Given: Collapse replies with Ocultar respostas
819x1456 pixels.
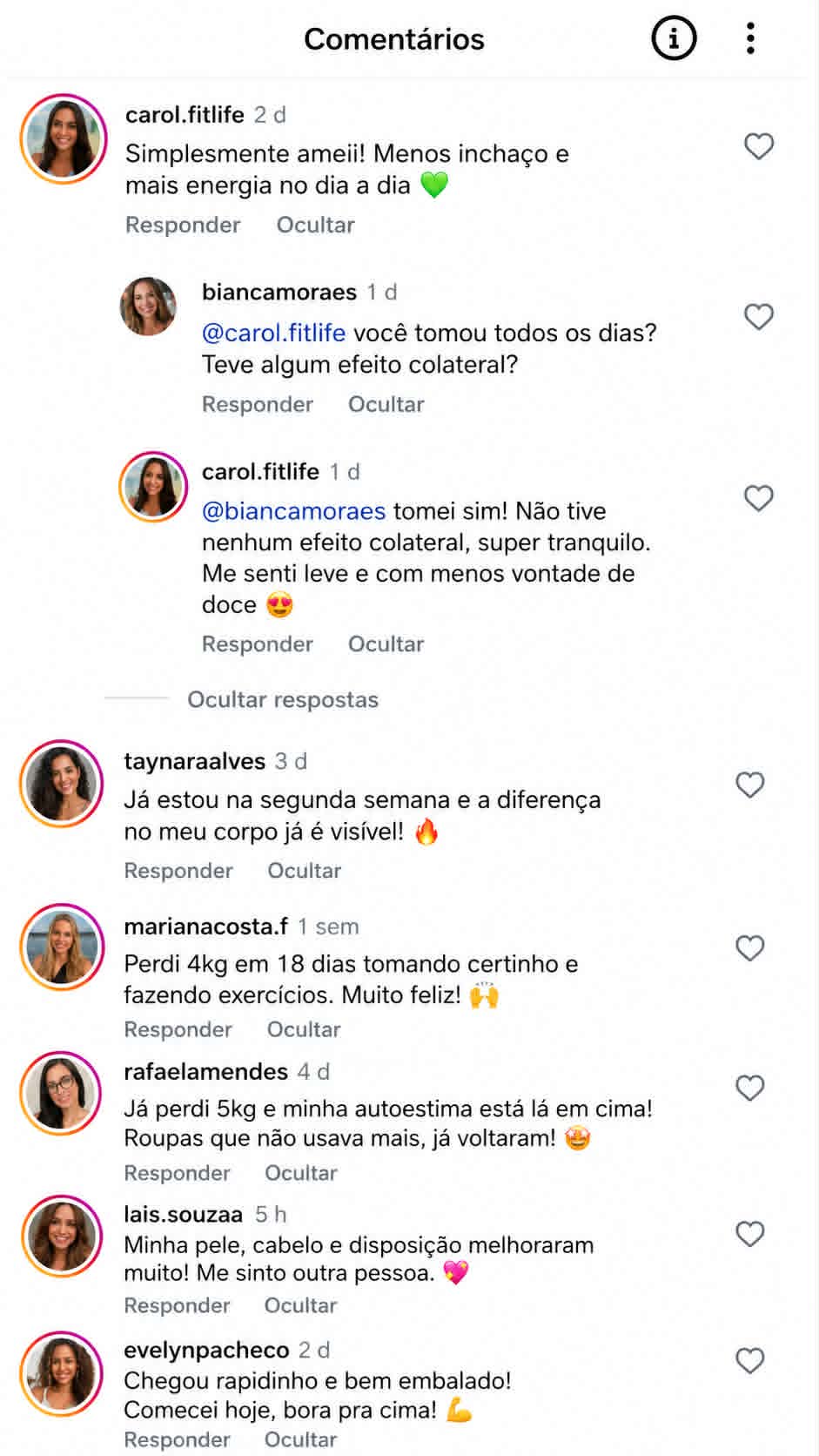Looking at the screenshot, I should 283,699.
